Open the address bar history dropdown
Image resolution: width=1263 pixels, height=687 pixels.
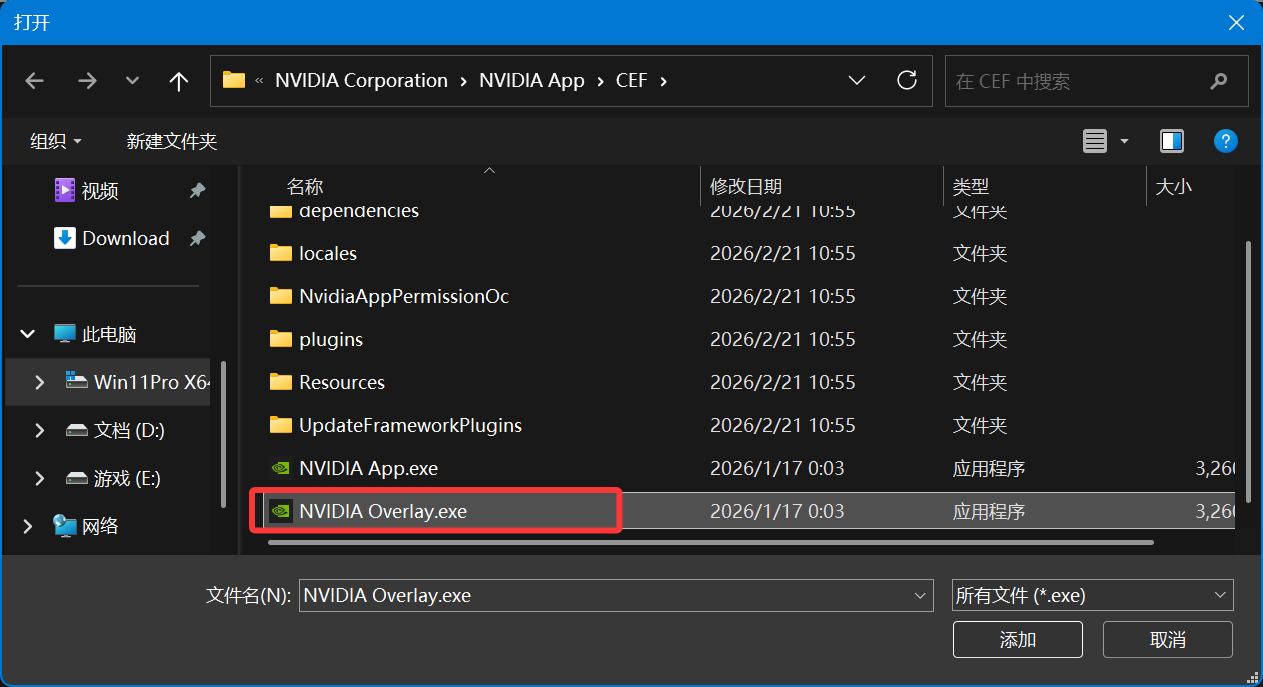click(x=857, y=81)
